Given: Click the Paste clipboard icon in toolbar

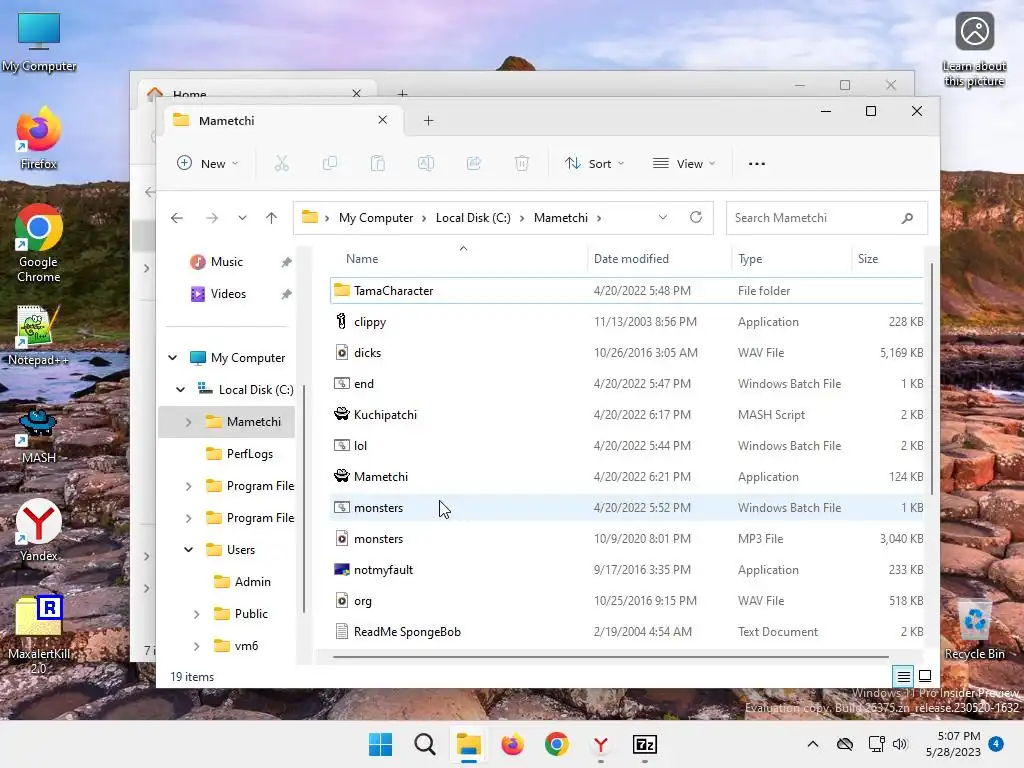Looking at the screenshot, I should pos(377,163).
